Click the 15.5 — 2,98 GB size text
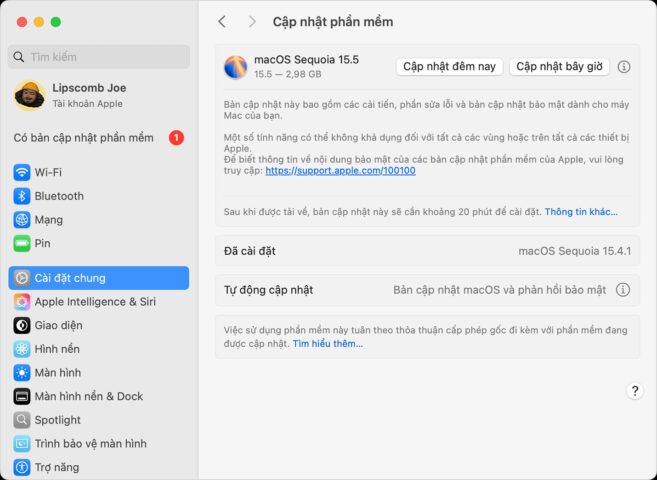 pyautogui.click(x=287, y=74)
